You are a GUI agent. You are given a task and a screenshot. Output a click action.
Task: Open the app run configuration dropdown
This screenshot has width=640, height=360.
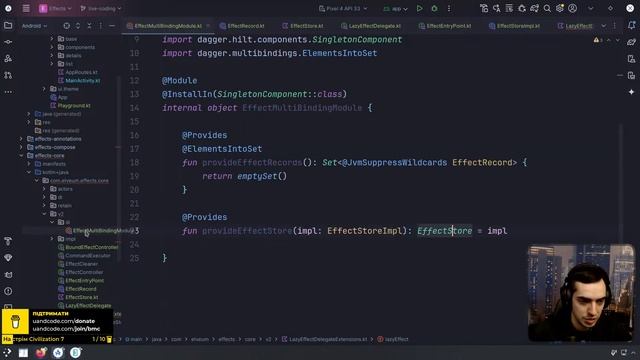click(x=396, y=8)
